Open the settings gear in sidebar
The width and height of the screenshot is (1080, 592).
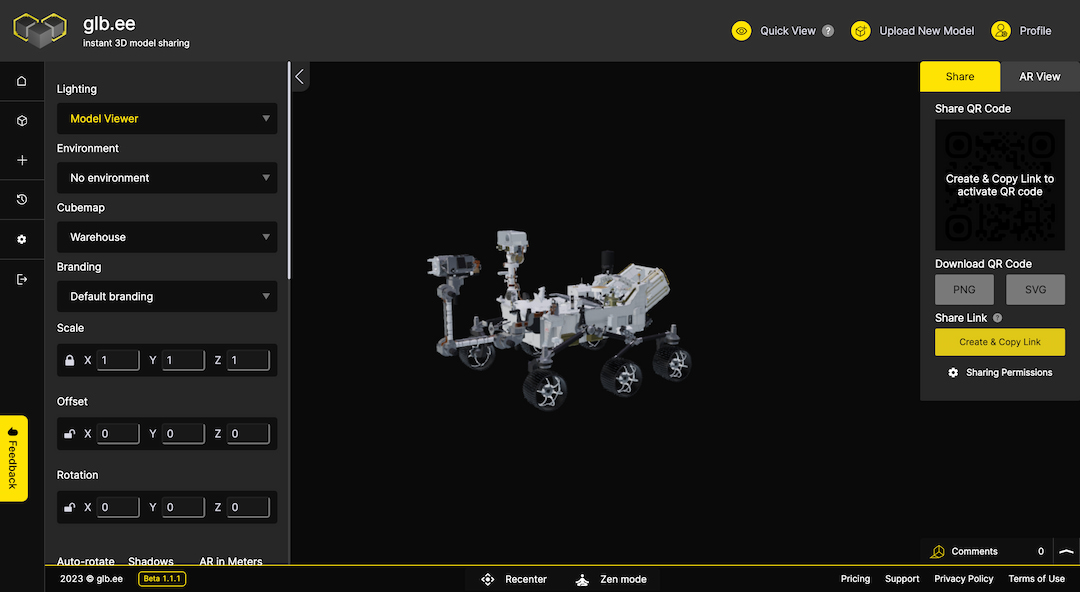point(22,240)
